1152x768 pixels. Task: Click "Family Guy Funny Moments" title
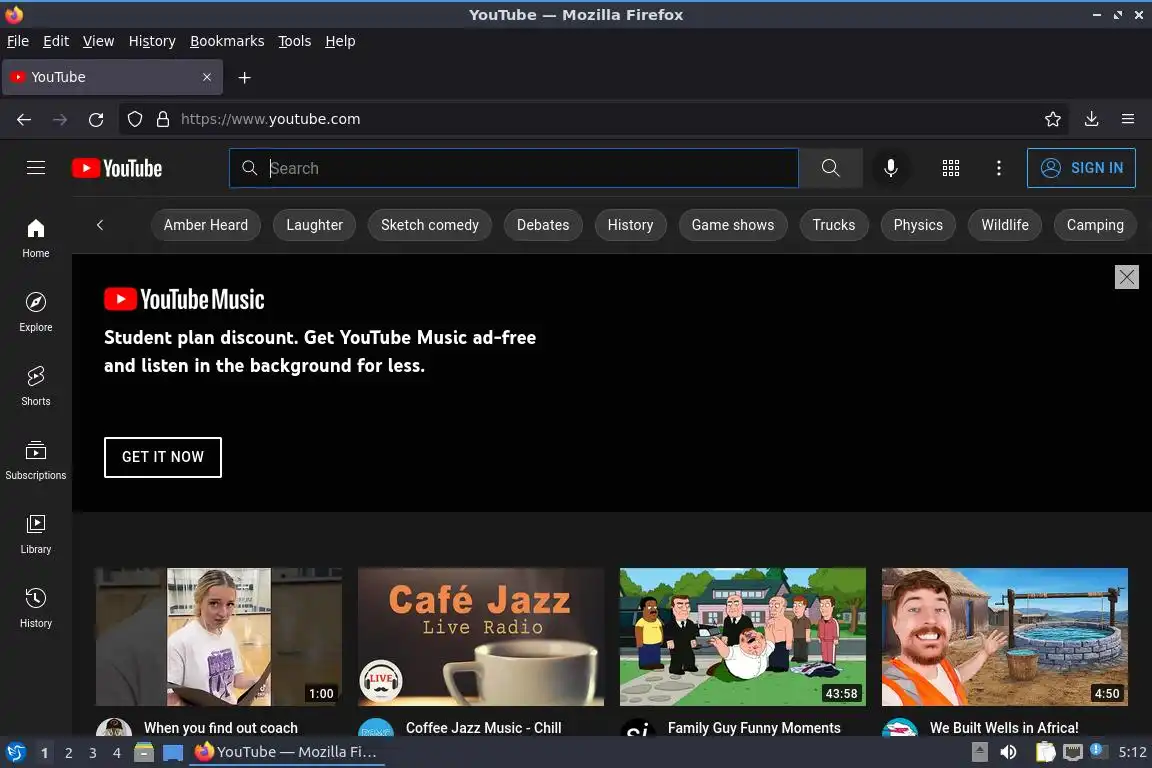(754, 728)
